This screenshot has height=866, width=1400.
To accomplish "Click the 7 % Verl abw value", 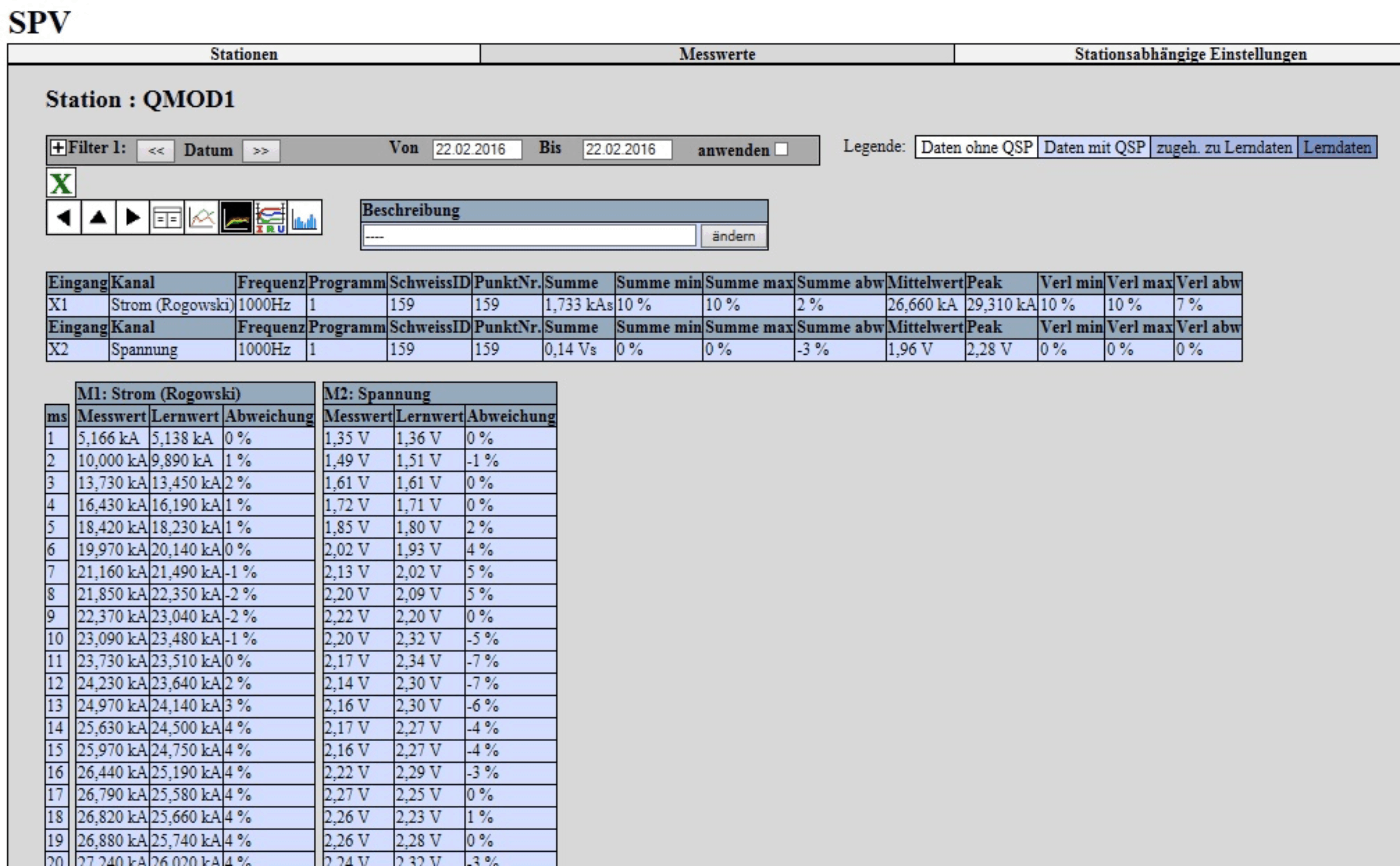I will [x=1208, y=305].
